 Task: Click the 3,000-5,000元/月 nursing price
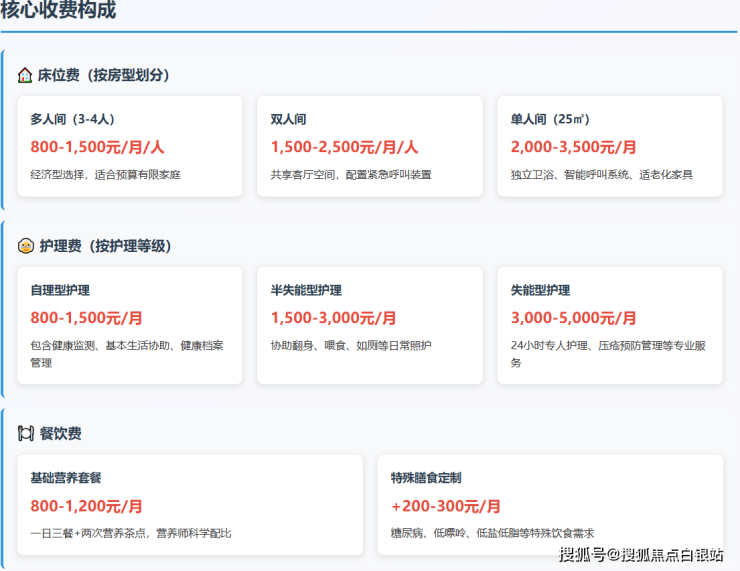pyautogui.click(x=573, y=318)
